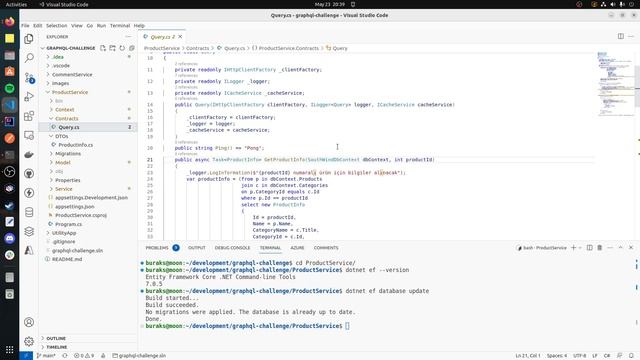Change indentation via Spaces: 4

click(x=557, y=356)
